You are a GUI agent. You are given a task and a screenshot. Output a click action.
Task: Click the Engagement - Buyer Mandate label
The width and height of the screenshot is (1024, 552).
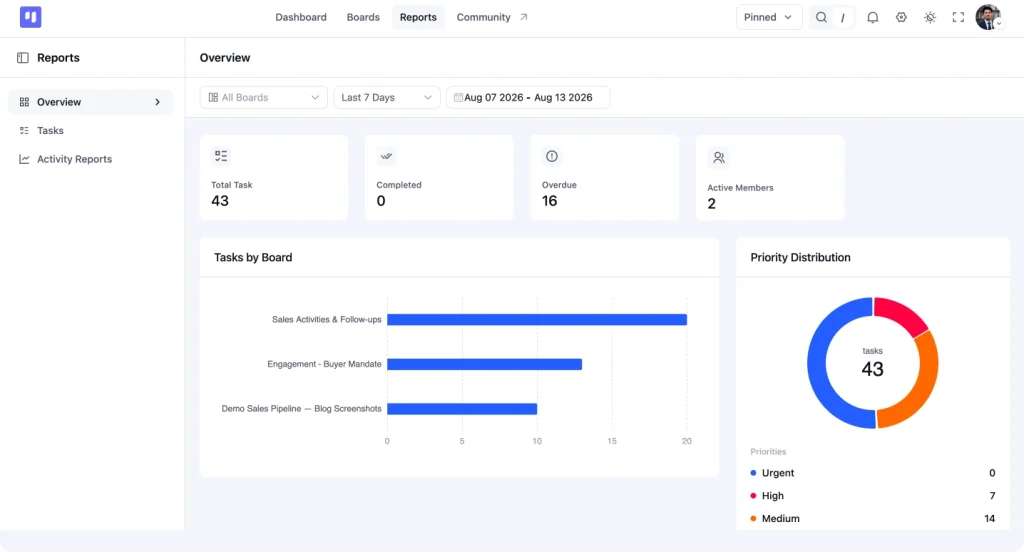point(325,364)
